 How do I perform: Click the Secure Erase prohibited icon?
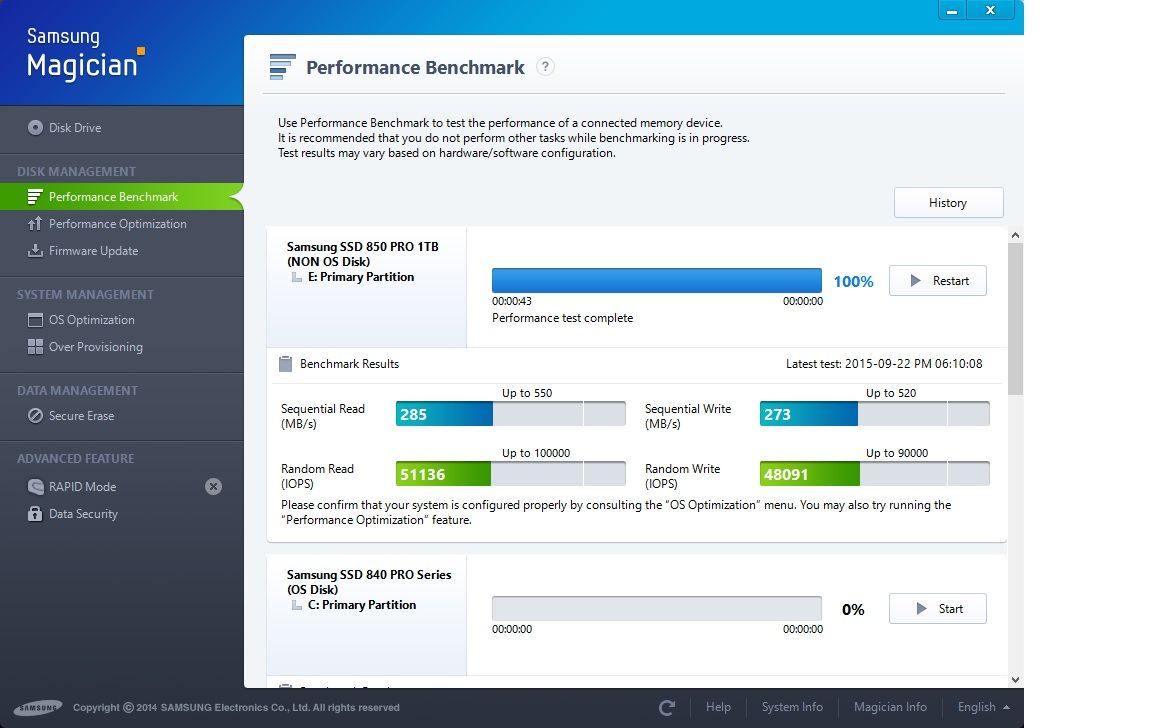tap(35, 416)
